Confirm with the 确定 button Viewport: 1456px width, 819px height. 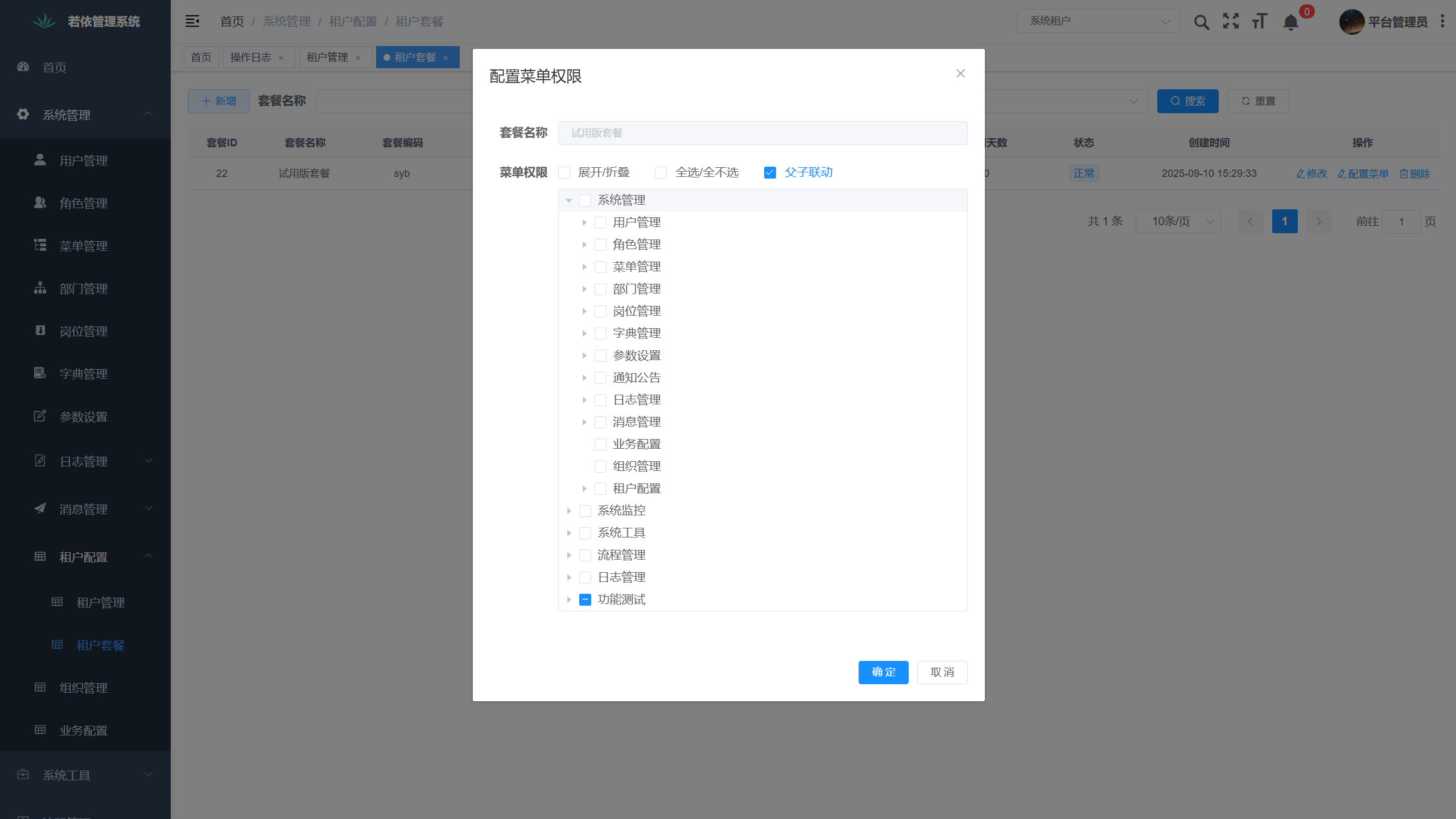(882, 672)
